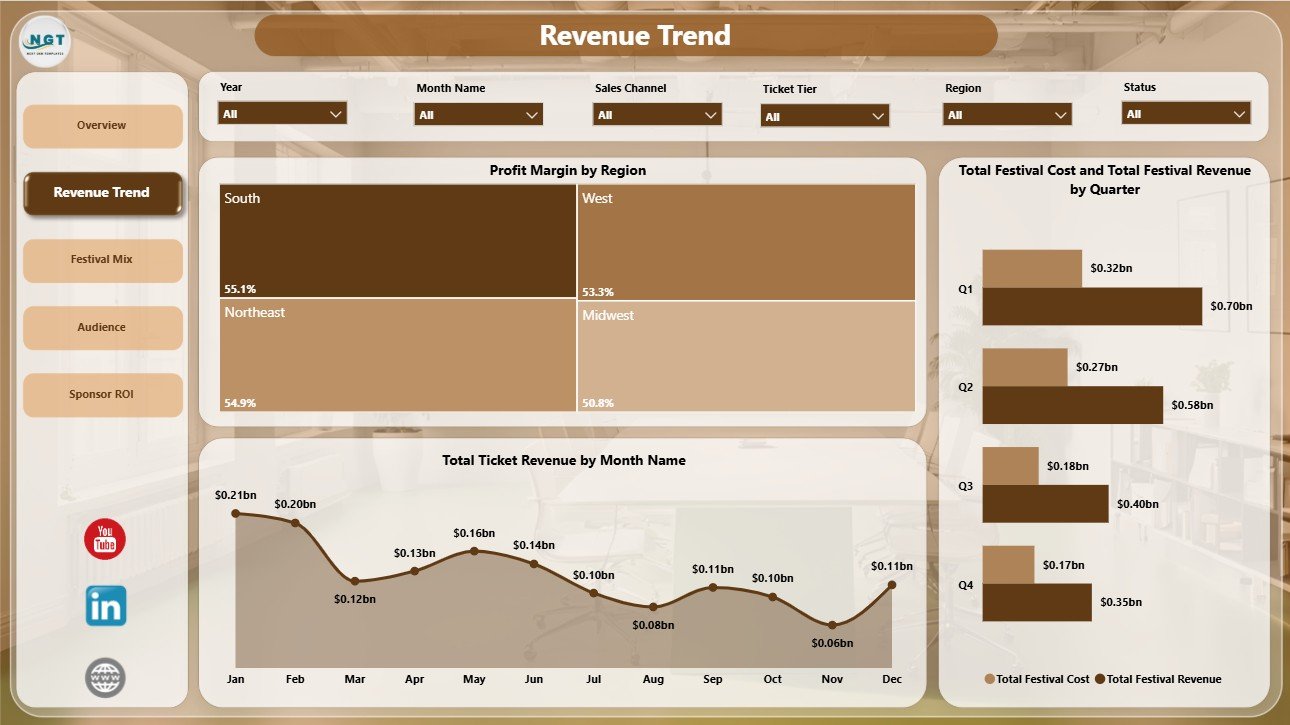This screenshot has width=1290, height=725.
Task: Open the Region filter dropdown
Action: (x=1007, y=114)
